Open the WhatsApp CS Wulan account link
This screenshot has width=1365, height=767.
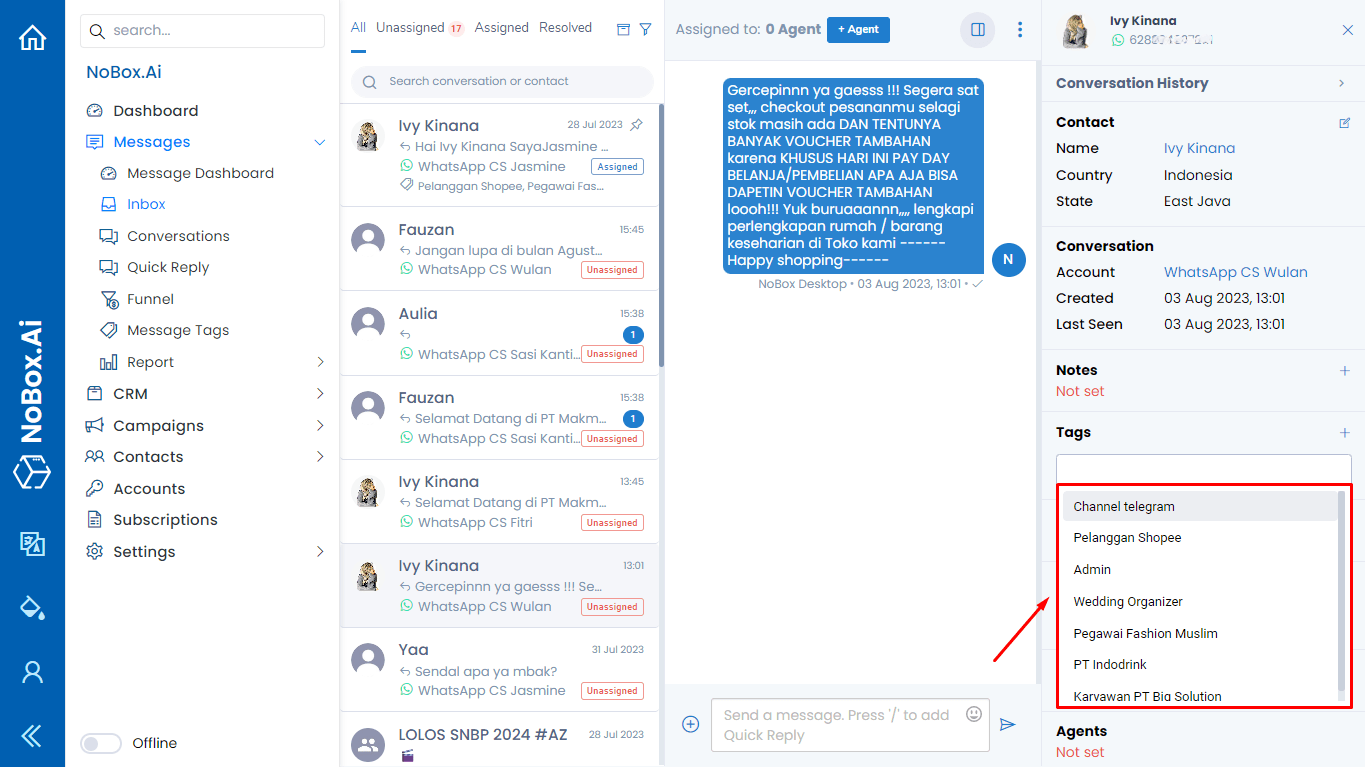click(x=1235, y=271)
